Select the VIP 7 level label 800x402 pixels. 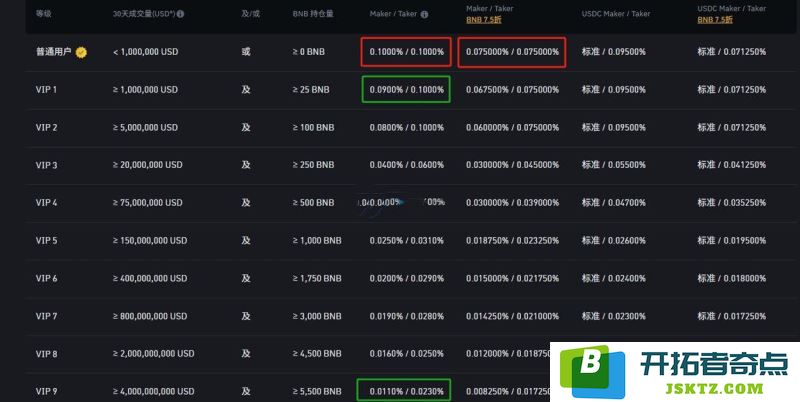[x=46, y=316]
